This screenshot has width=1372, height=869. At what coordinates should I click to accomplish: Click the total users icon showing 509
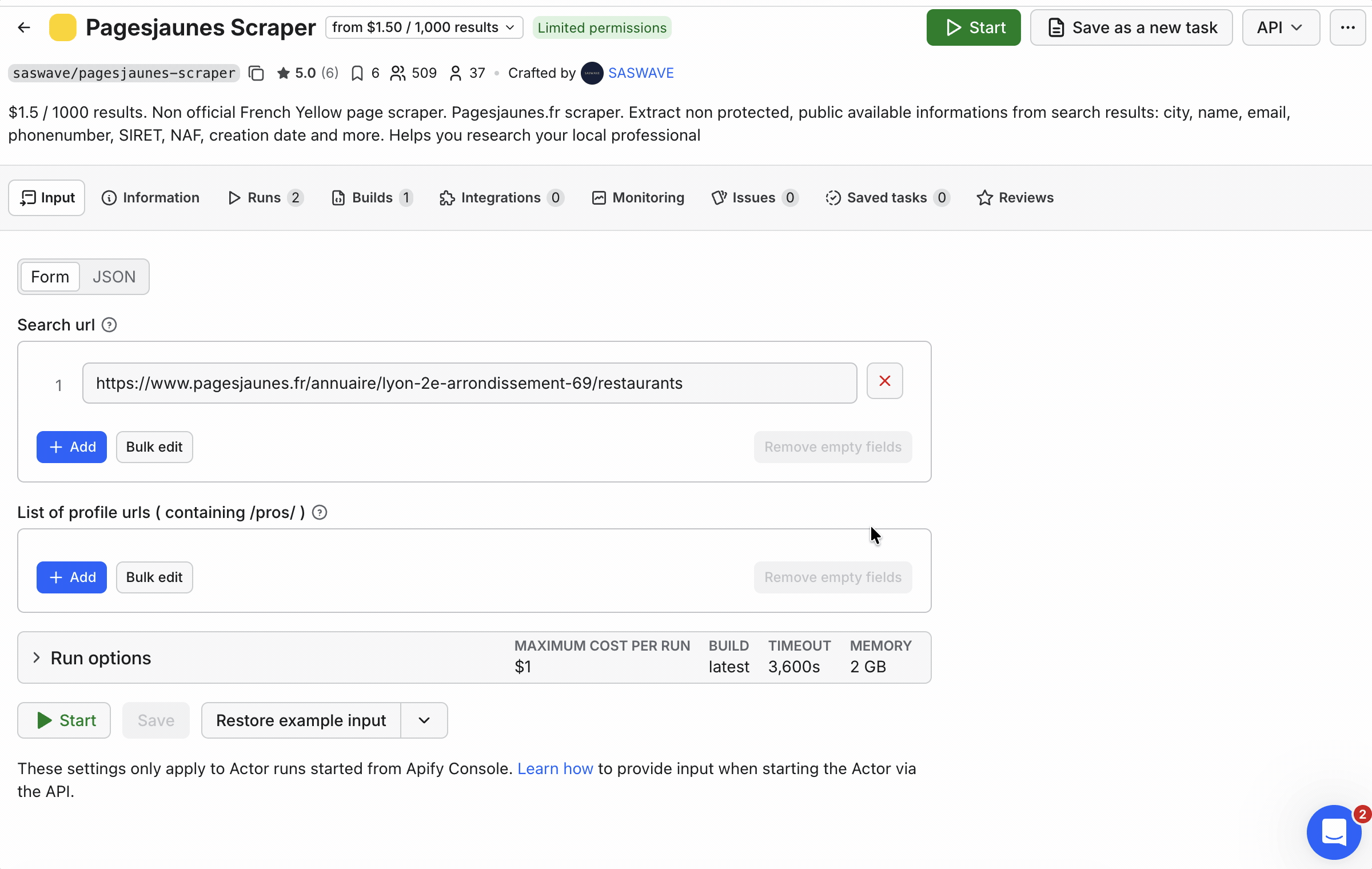pyautogui.click(x=398, y=73)
